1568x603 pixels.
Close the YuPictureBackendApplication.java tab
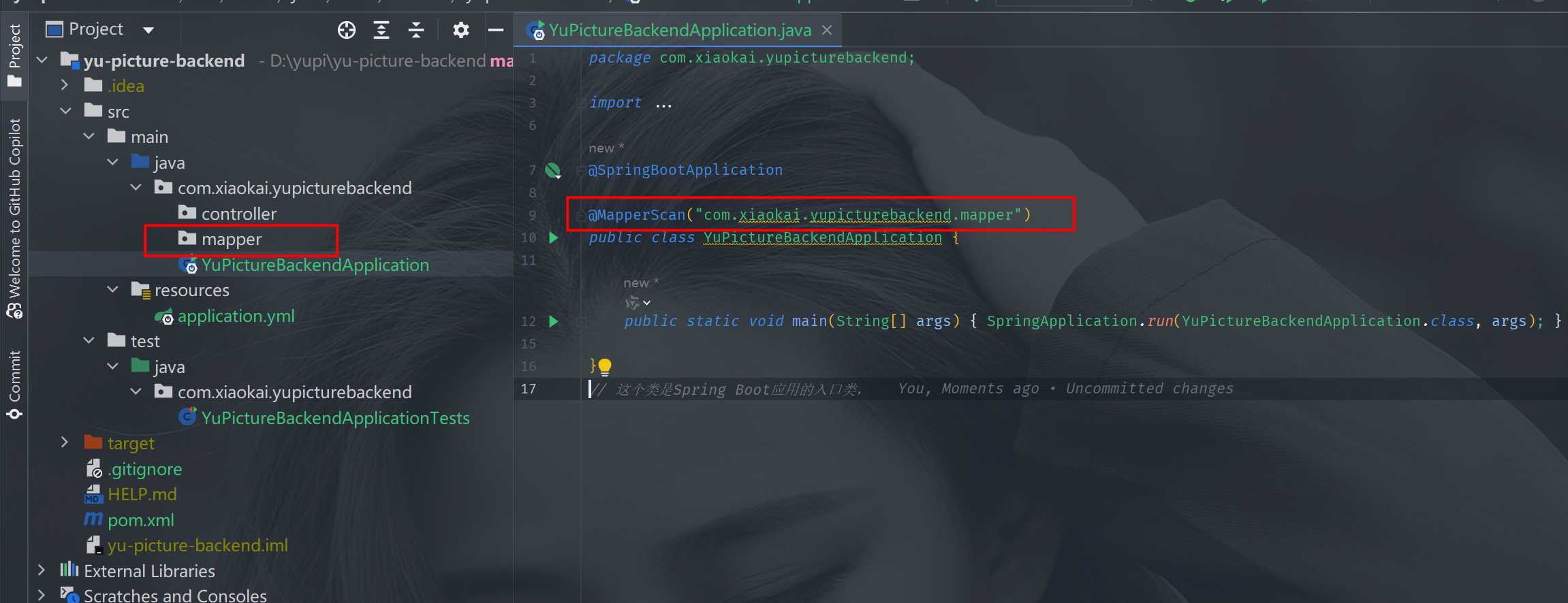tap(827, 30)
